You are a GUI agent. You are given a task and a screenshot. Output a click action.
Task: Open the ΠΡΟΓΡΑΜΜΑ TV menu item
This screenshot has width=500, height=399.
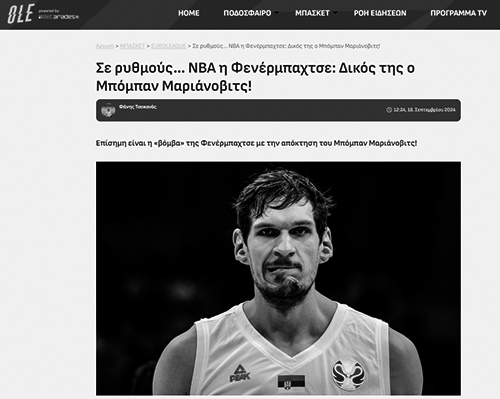458,13
